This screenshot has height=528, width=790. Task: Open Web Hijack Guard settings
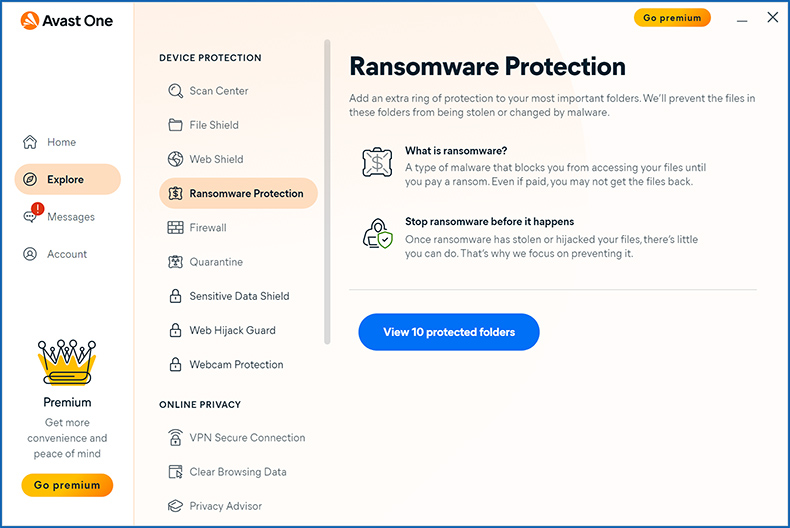tap(232, 330)
